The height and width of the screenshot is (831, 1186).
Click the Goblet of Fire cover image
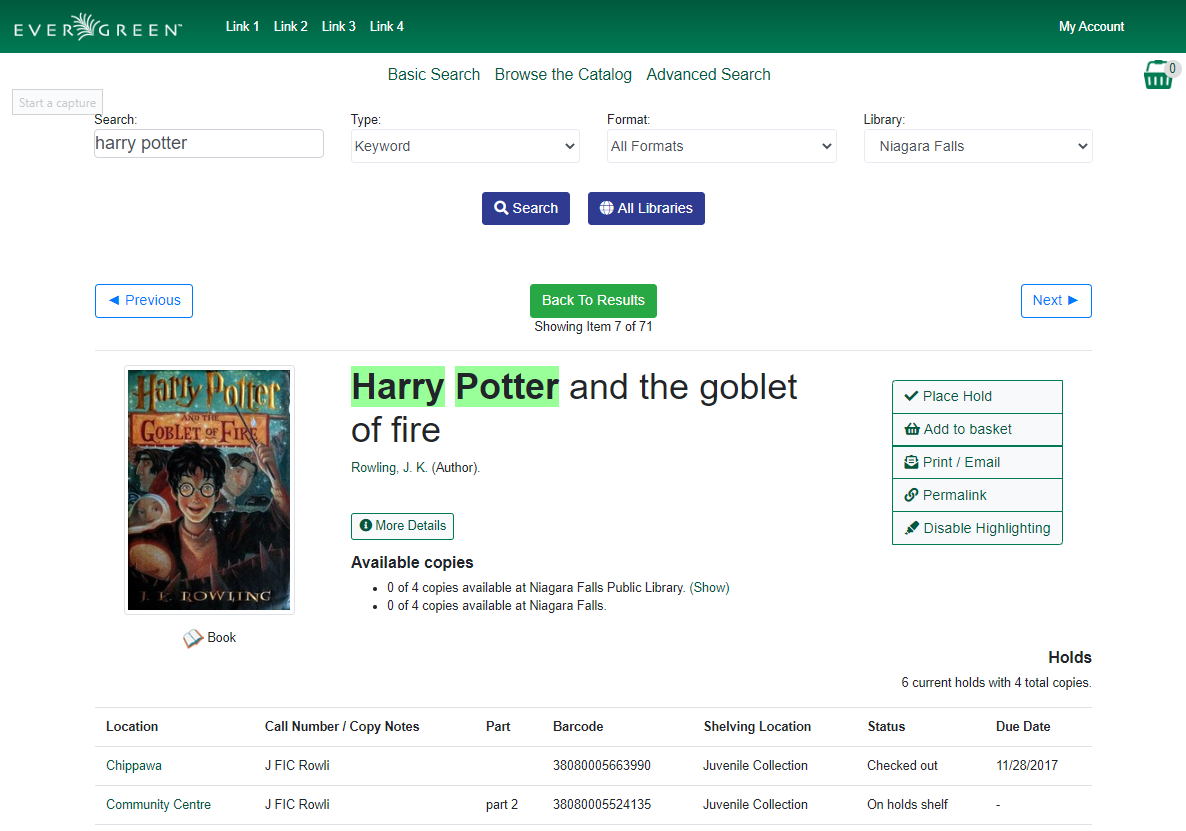pos(210,490)
